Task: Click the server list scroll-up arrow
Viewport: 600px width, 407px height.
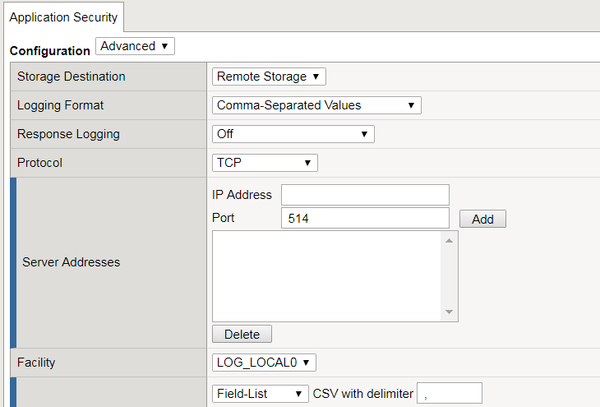Action: 450,240
